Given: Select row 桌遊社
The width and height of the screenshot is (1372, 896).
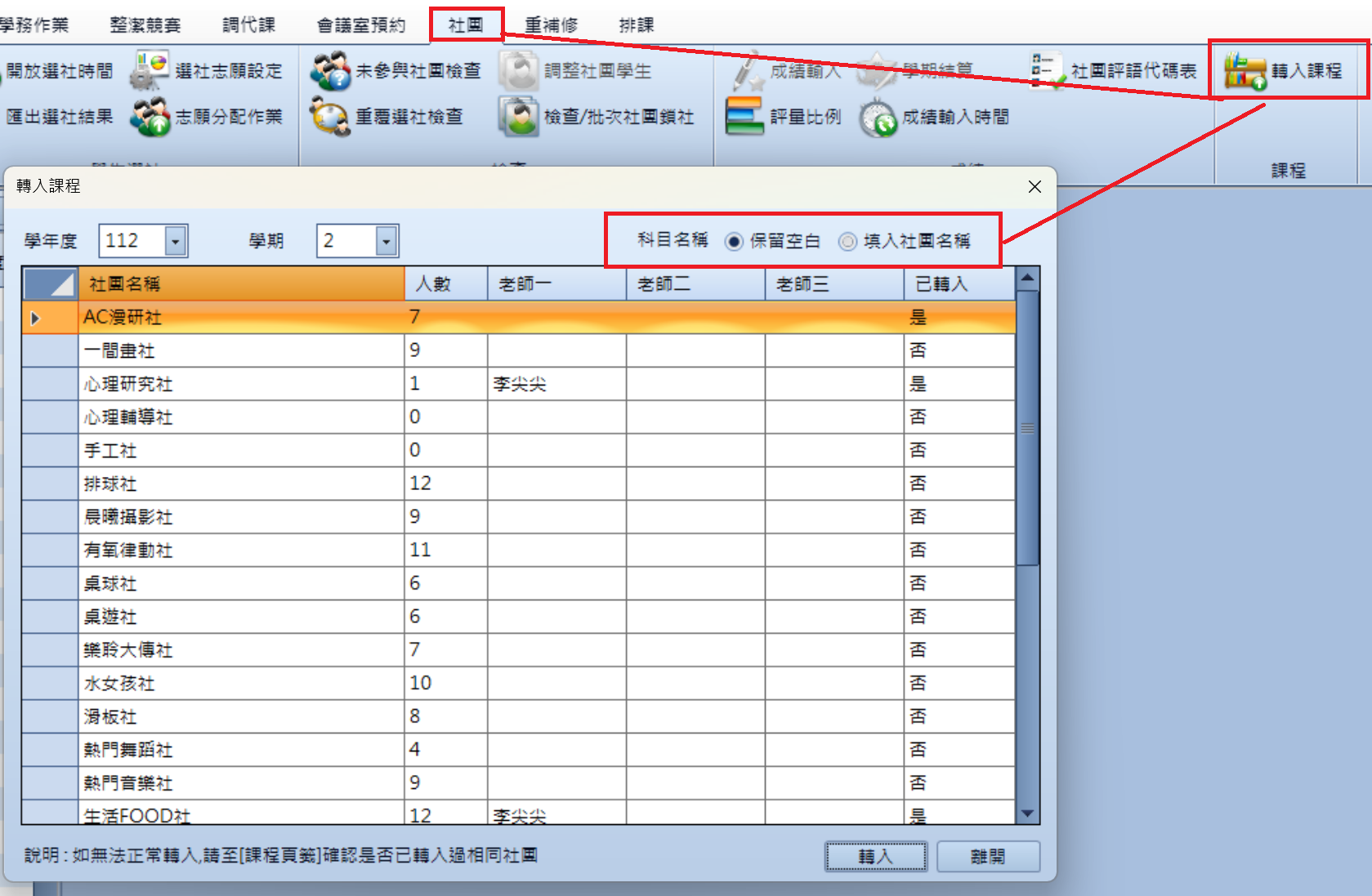Looking at the screenshot, I should 519,617.
